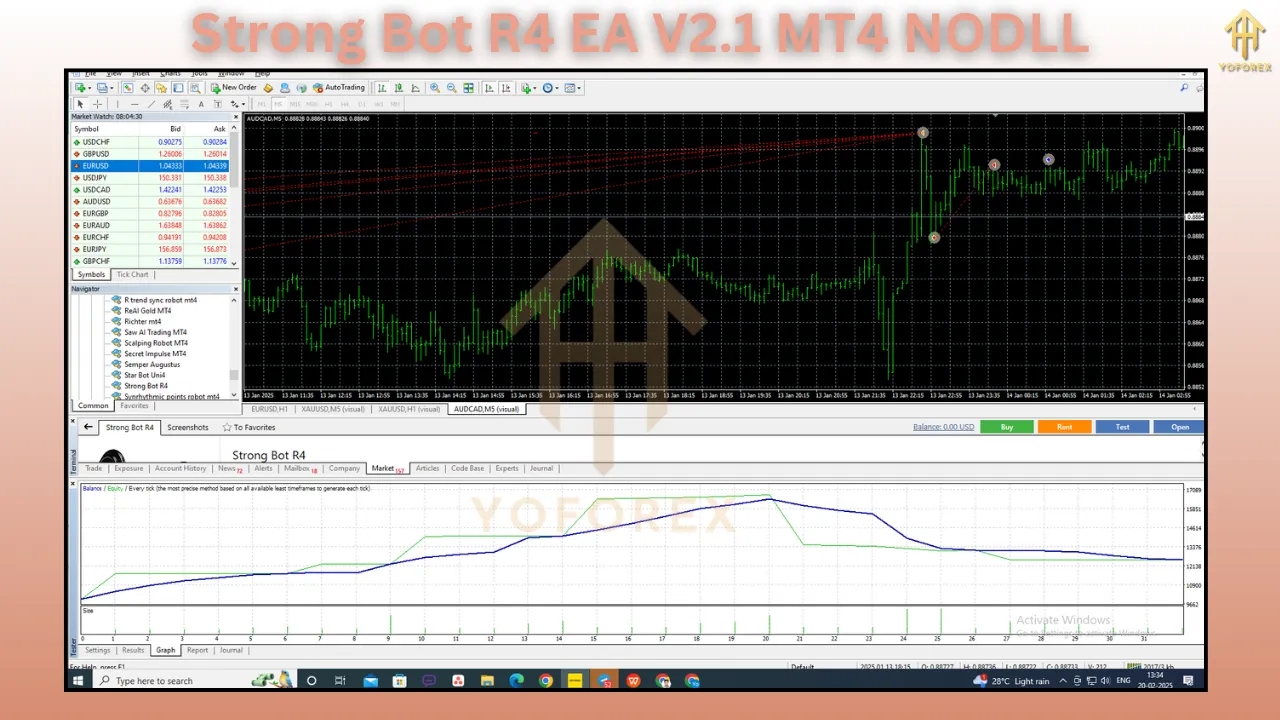Viewport: 1280px width, 720px height.
Task: Switch to the D1 timeframe
Action: [x=362, y=104]
